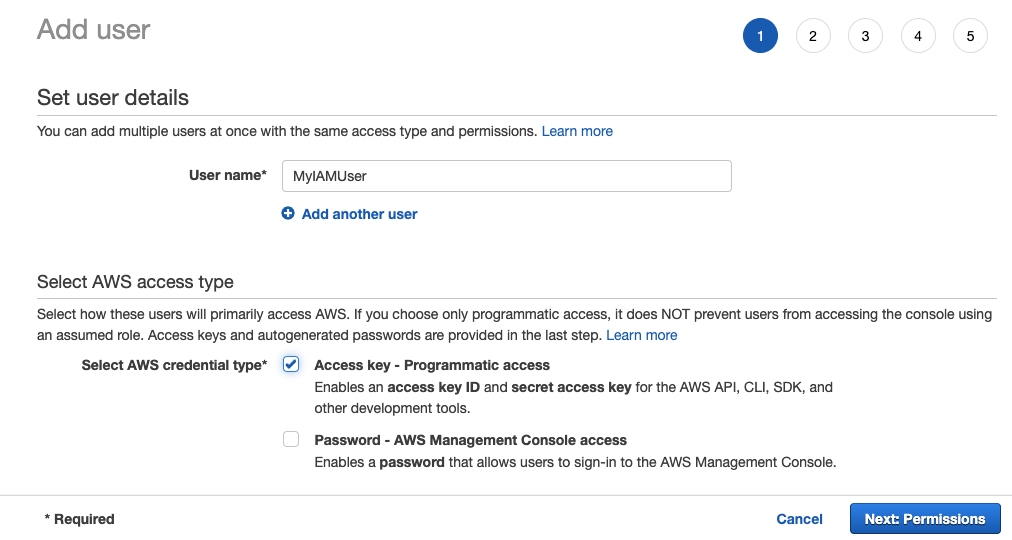The height and width of the screenshot is (540, 1012).
Task: Go to step 1 in the wizard
Action: (760, 36)
